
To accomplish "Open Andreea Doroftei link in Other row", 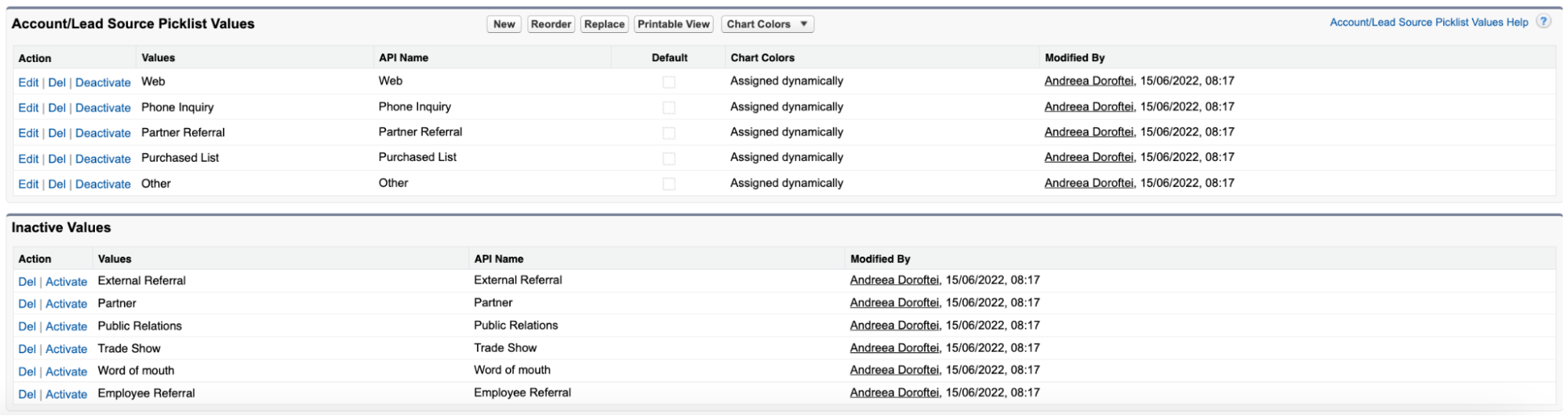I will point(1089,183).
